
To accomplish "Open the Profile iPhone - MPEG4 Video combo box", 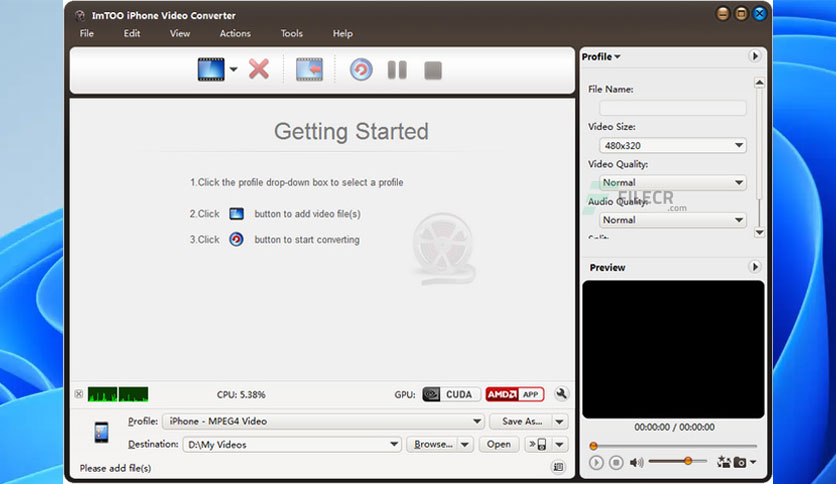I will (323, 421).
